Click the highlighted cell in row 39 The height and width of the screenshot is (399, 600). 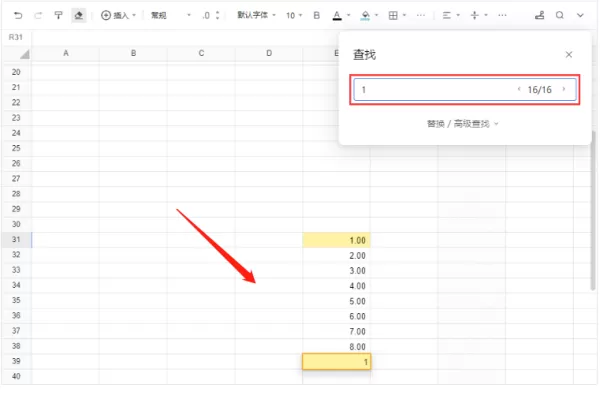[x=336, y=362]
